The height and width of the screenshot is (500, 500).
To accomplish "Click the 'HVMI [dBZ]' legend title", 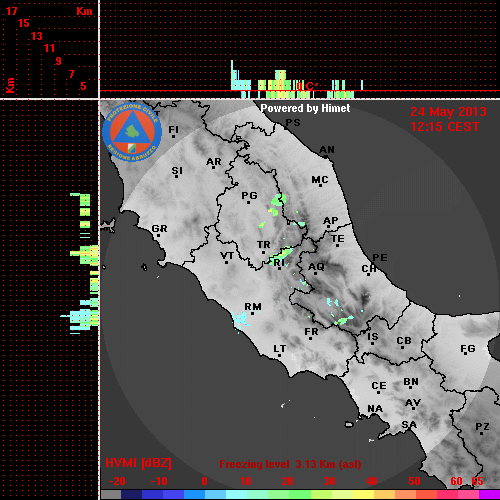I will [138, 463].
